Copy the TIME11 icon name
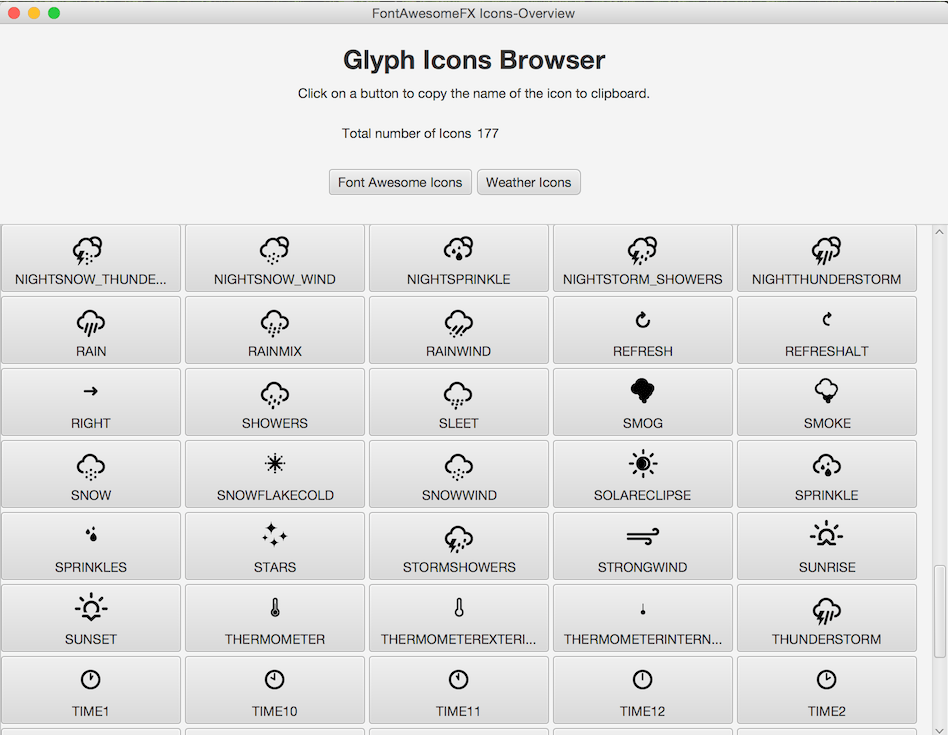The height and width of the screenshot is (735, 948). tap(458, 690)
